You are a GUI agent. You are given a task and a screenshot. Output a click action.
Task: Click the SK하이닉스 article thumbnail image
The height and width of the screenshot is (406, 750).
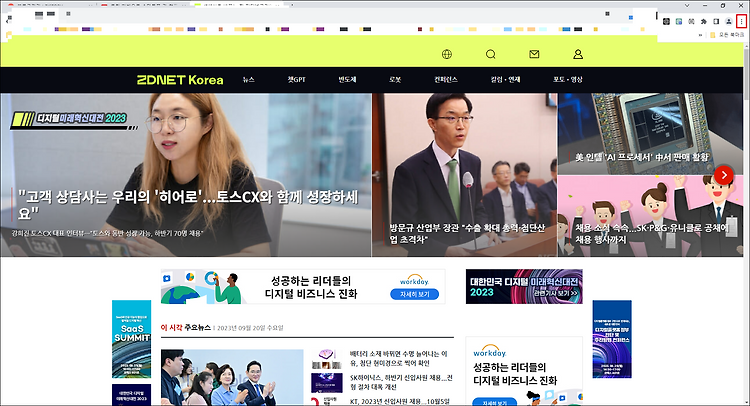pos(327,383)
